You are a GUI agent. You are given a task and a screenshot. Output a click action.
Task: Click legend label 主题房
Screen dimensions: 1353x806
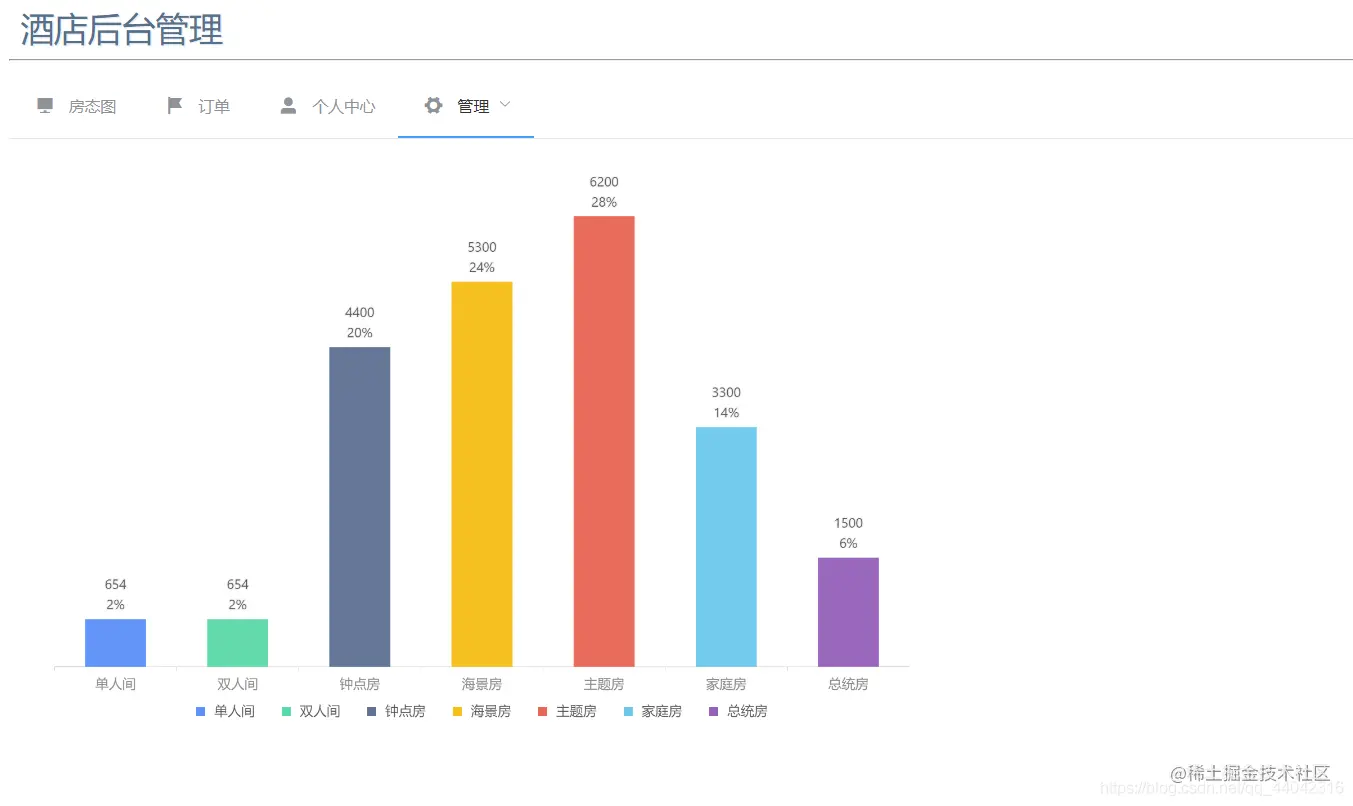576,712
